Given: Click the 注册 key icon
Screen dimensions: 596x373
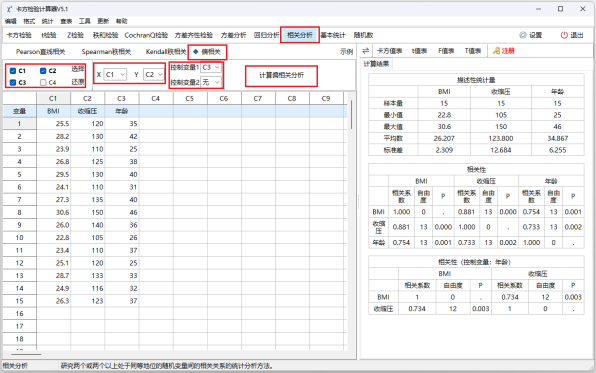Looking at the screenshot, I should point(496,51).
